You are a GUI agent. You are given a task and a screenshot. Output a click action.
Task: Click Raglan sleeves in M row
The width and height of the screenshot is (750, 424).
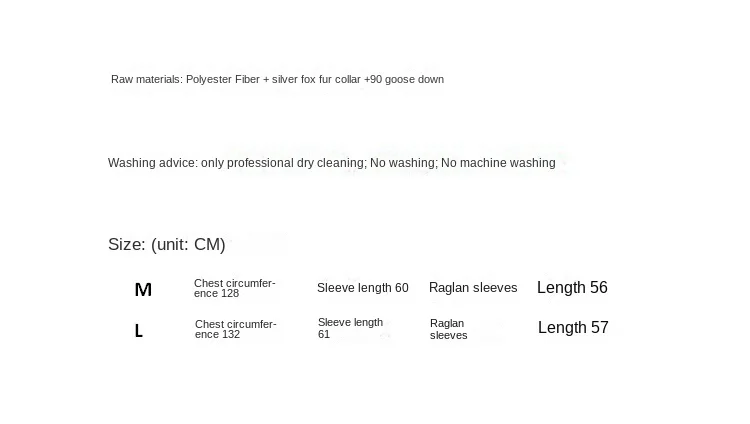[x=473, y=288]
